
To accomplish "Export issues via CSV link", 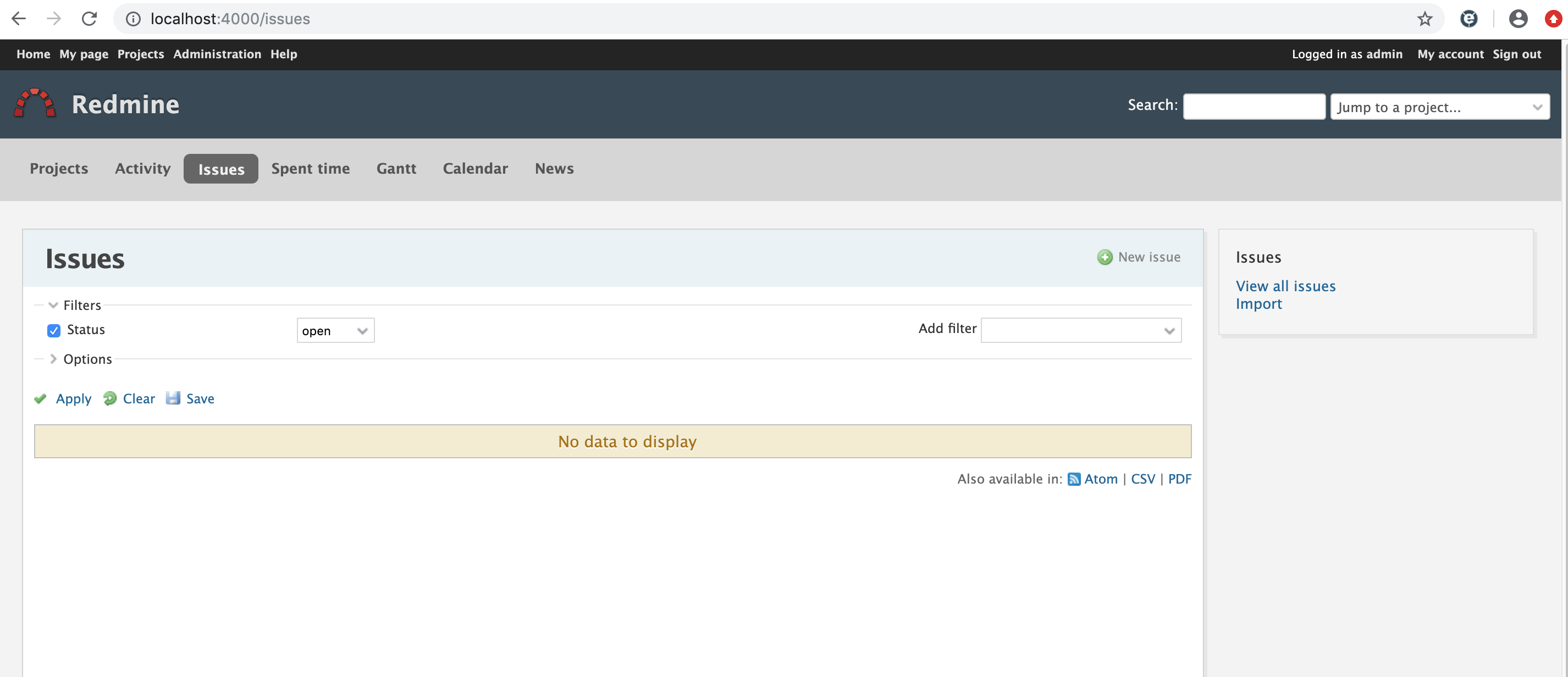I will [1142, 479].
